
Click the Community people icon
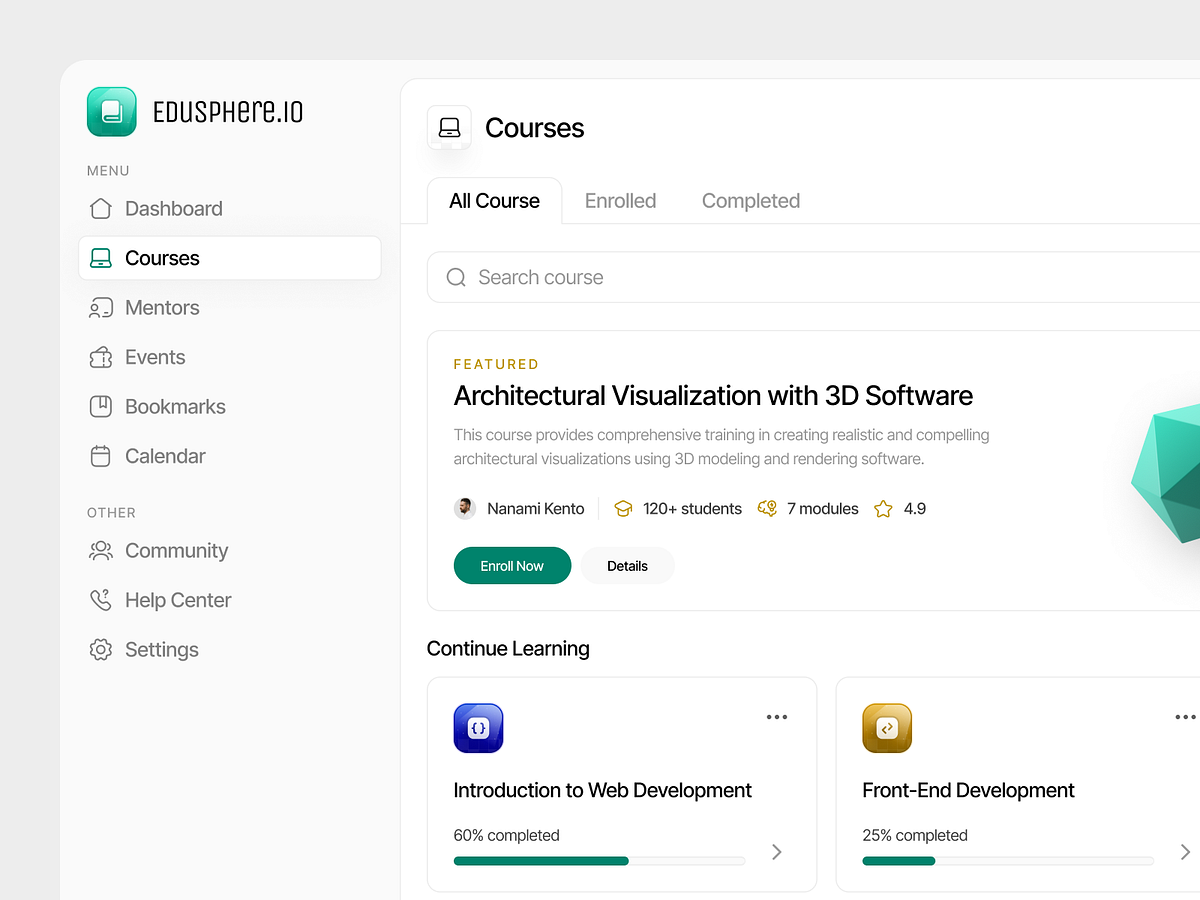[x=101, y=551]
